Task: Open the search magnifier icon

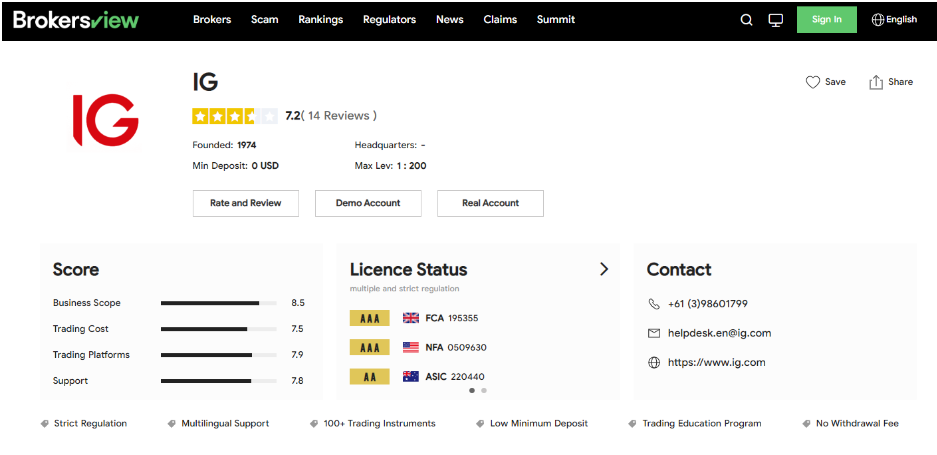Action: click(746, 20)
